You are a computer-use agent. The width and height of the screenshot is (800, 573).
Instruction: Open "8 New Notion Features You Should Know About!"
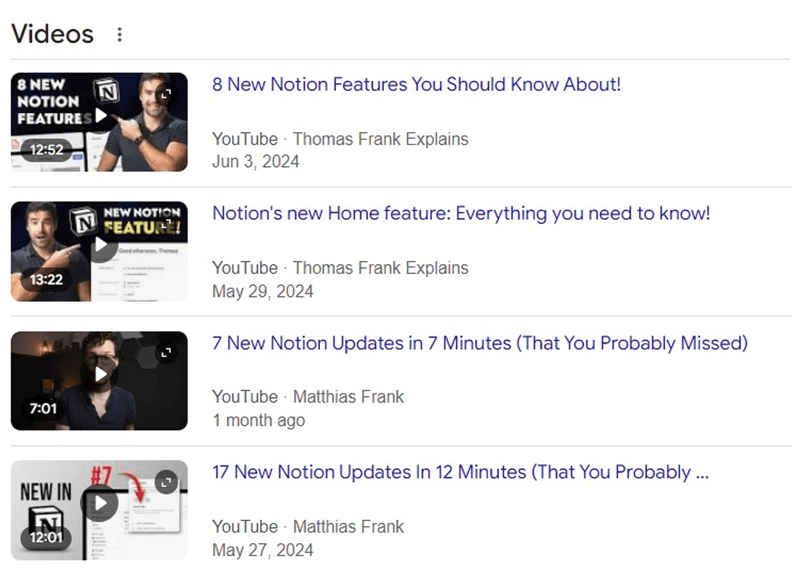416,85
